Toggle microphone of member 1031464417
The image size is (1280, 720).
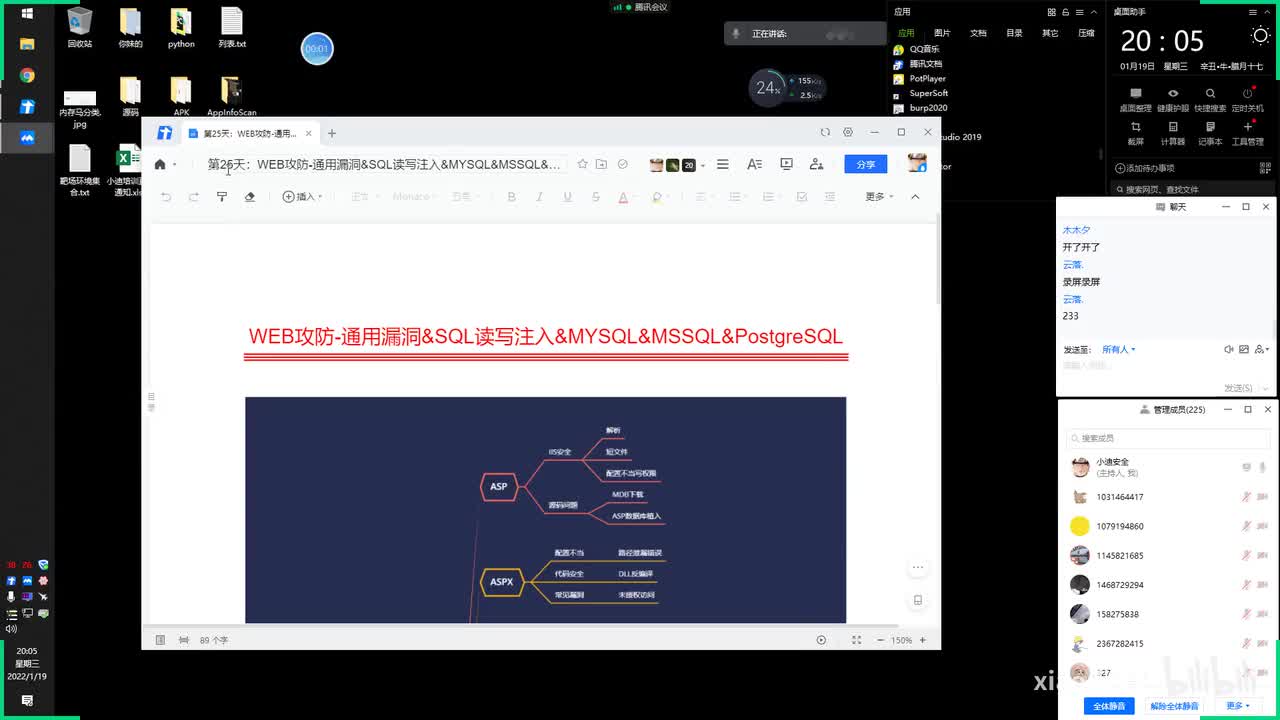pyautogui.click(x=1246, y=497)
